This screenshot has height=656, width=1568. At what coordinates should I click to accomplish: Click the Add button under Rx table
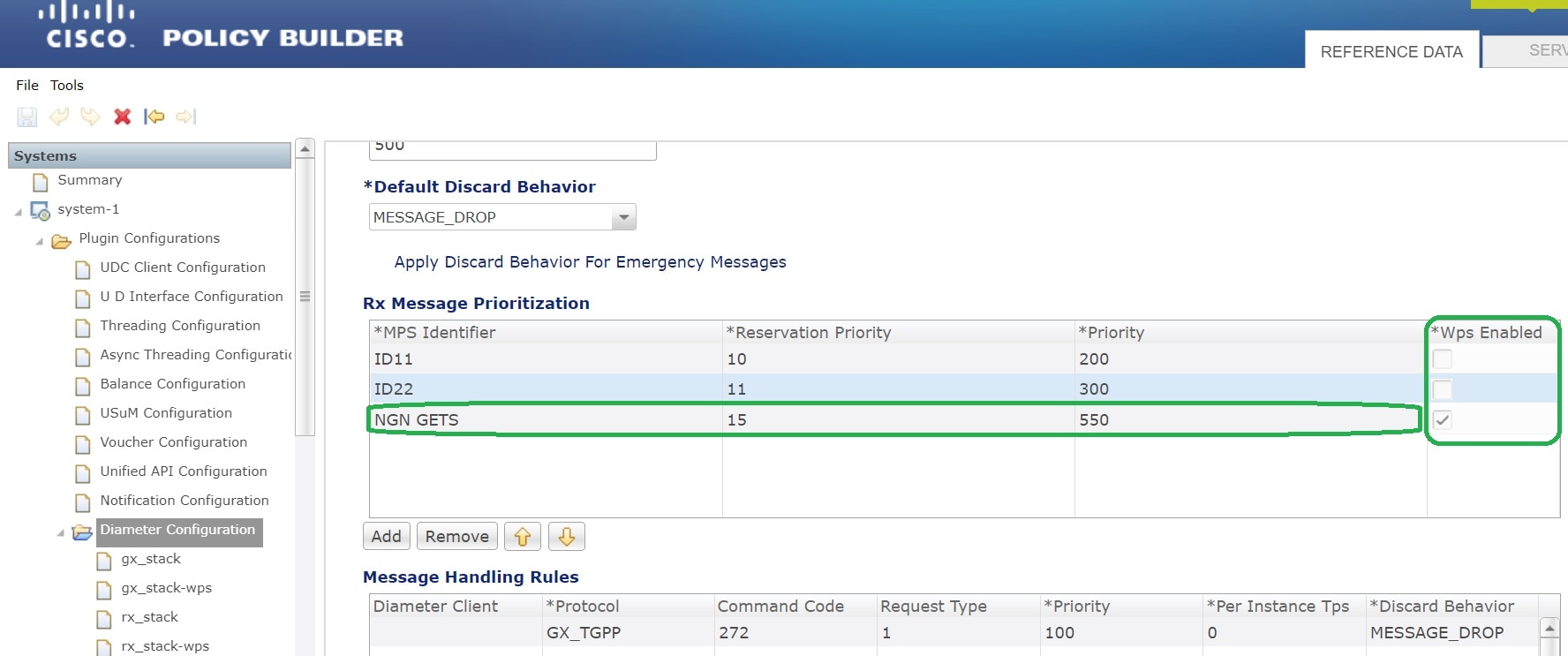[x=386, y=537]
